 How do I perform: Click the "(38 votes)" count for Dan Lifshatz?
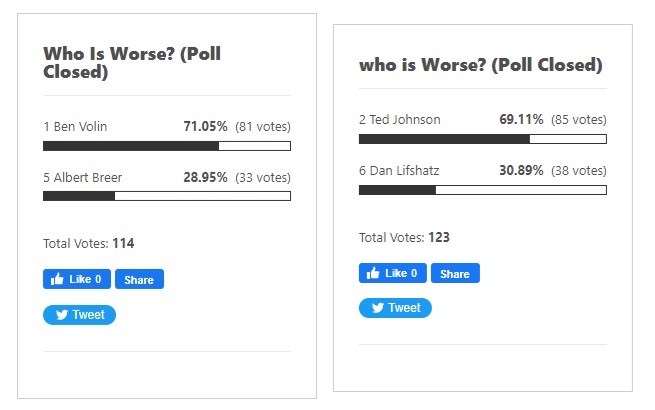[578, 170]
